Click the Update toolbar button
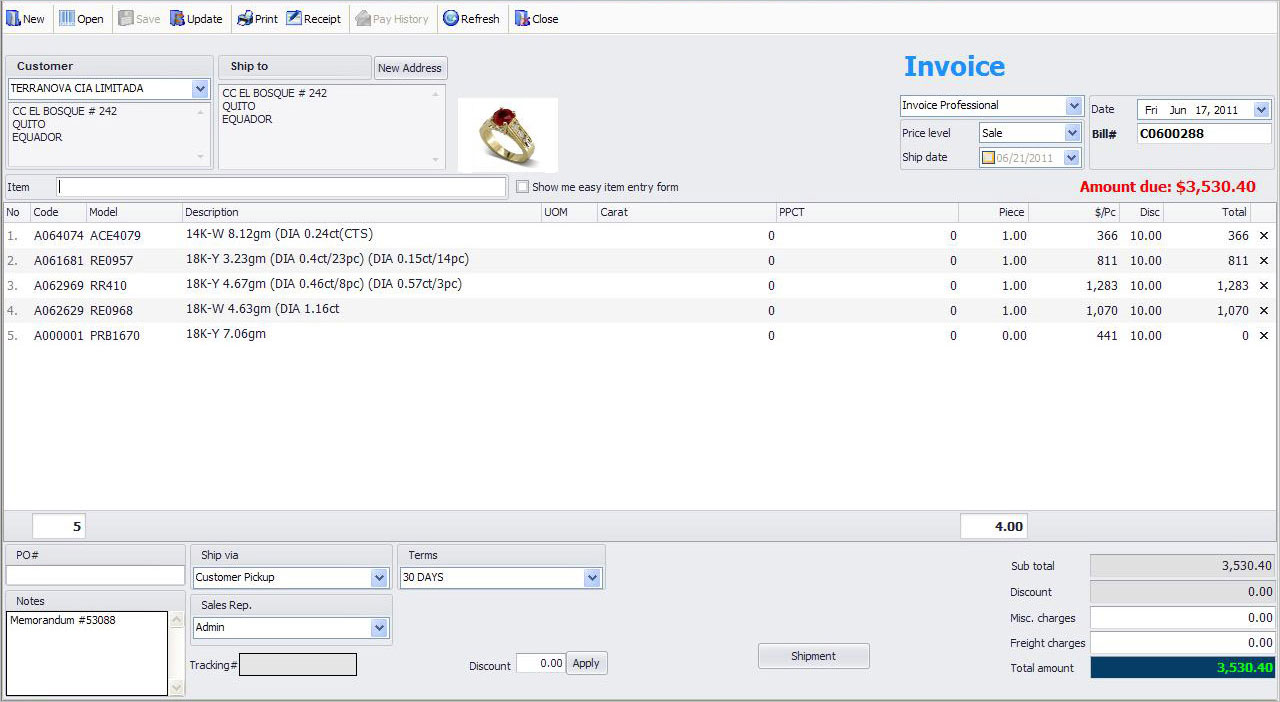 pyautogui.click(x=196, y=18)
